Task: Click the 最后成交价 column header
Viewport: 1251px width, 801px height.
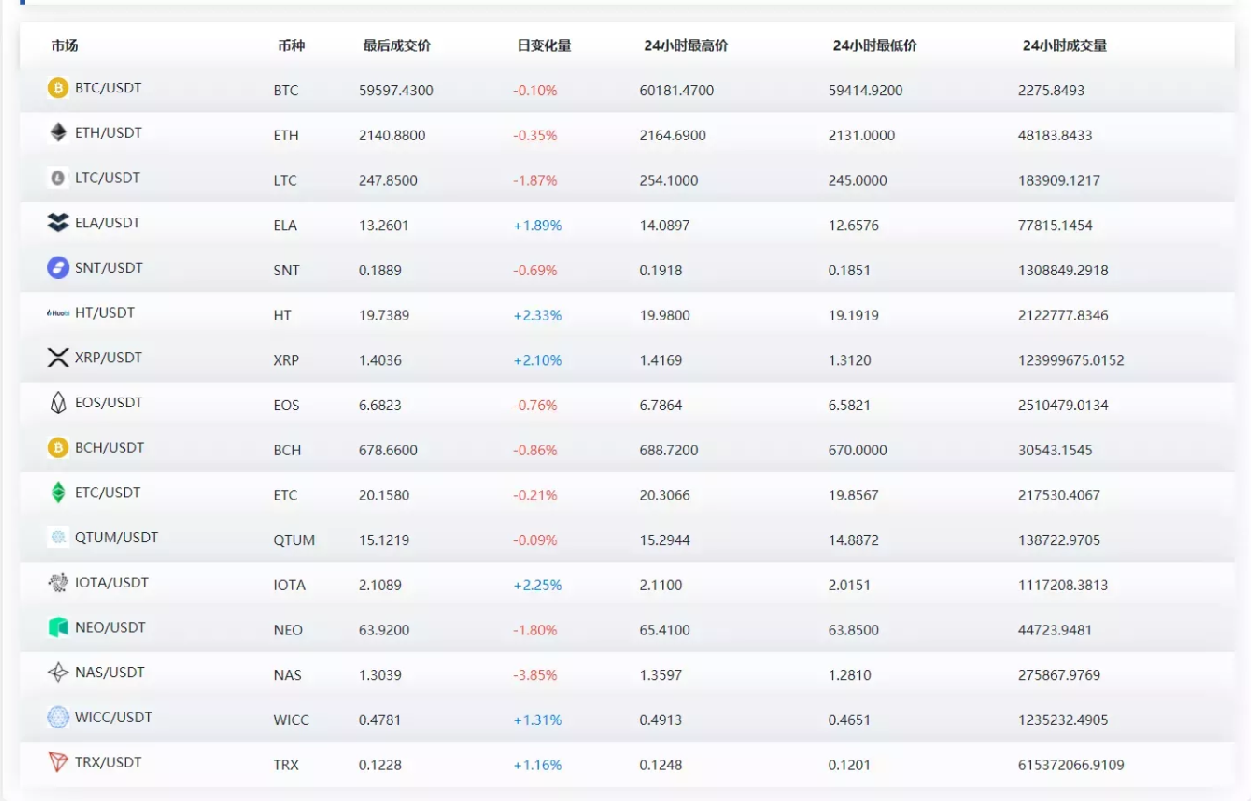Action: pos(397,46)
